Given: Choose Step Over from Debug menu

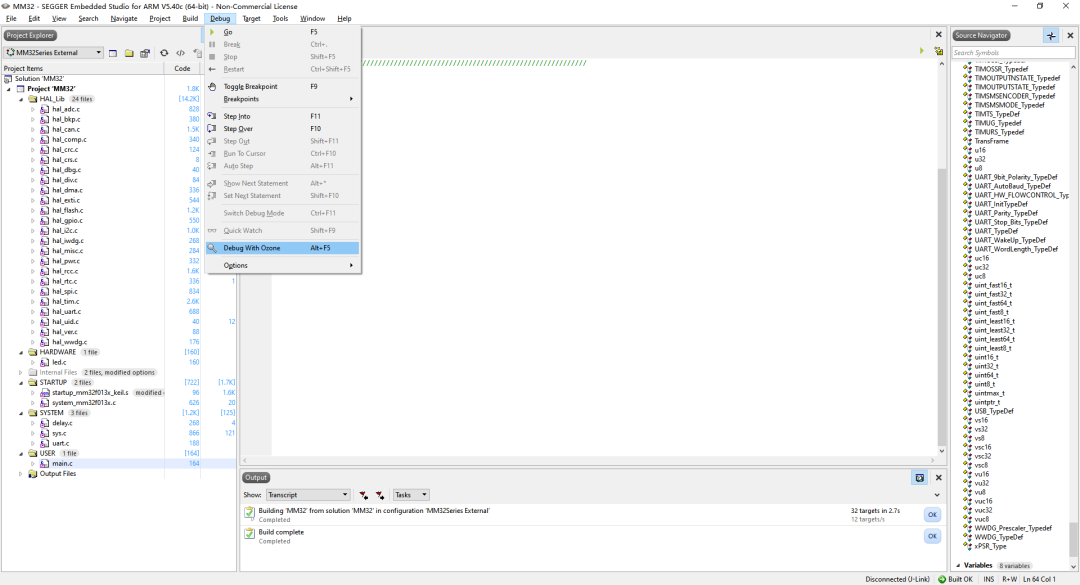Looking at the screenshot, I should coord(282,129).
